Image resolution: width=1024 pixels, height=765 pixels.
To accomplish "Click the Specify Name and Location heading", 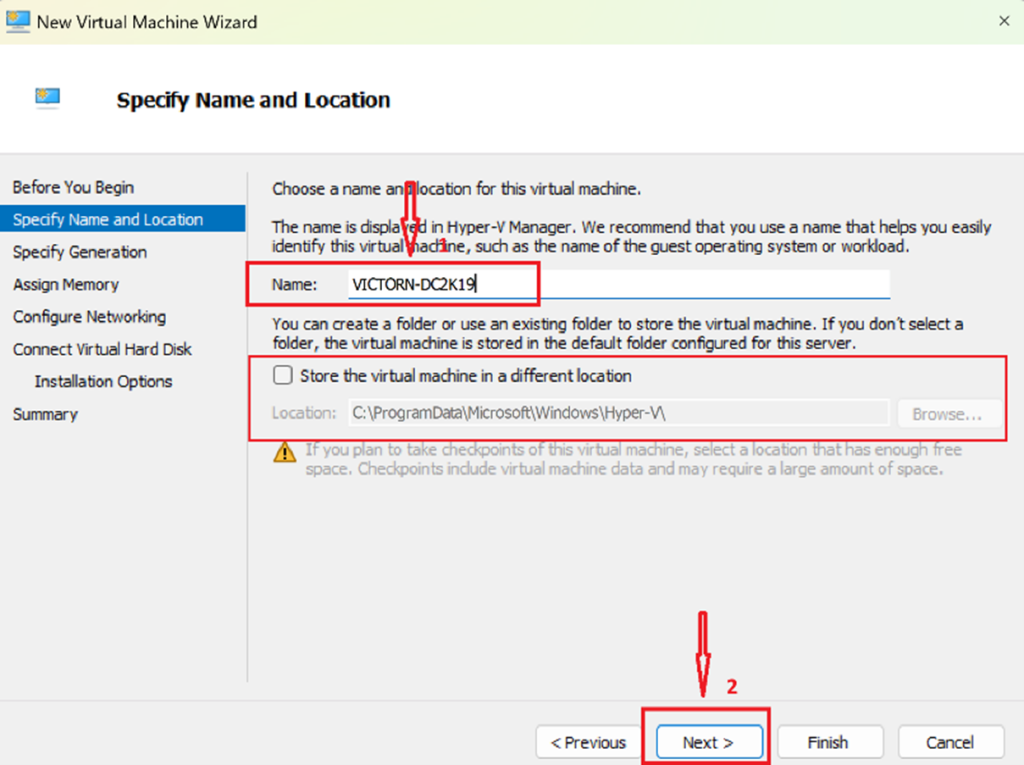I will click(x=253, y=100).
